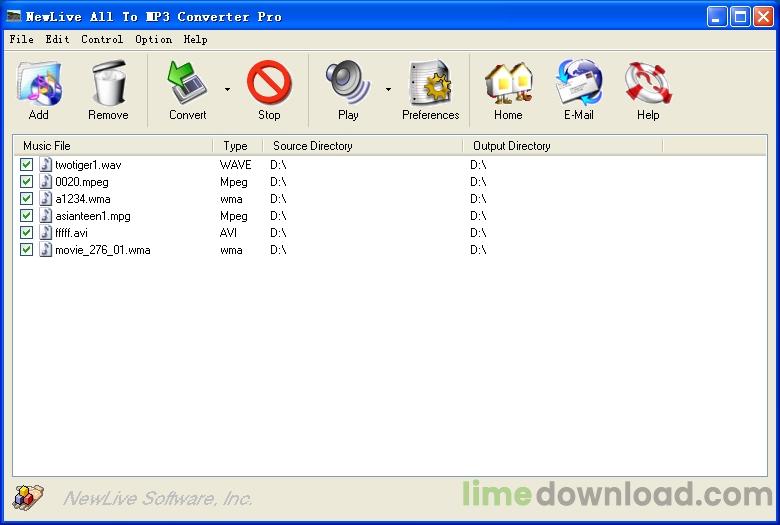Start conversion with the Convert icon
Image resolution: width=780 pixels, height=525 pixels.
pyautogui.click(x=187, y=83)
